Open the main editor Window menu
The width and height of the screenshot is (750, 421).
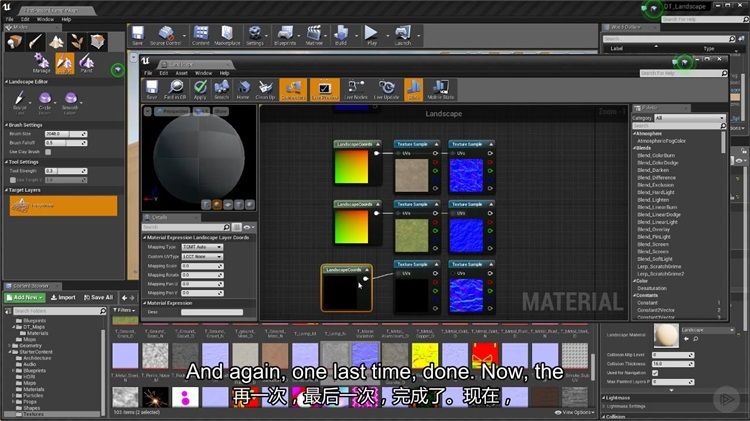pyautogui.click(x=45, y=19)
